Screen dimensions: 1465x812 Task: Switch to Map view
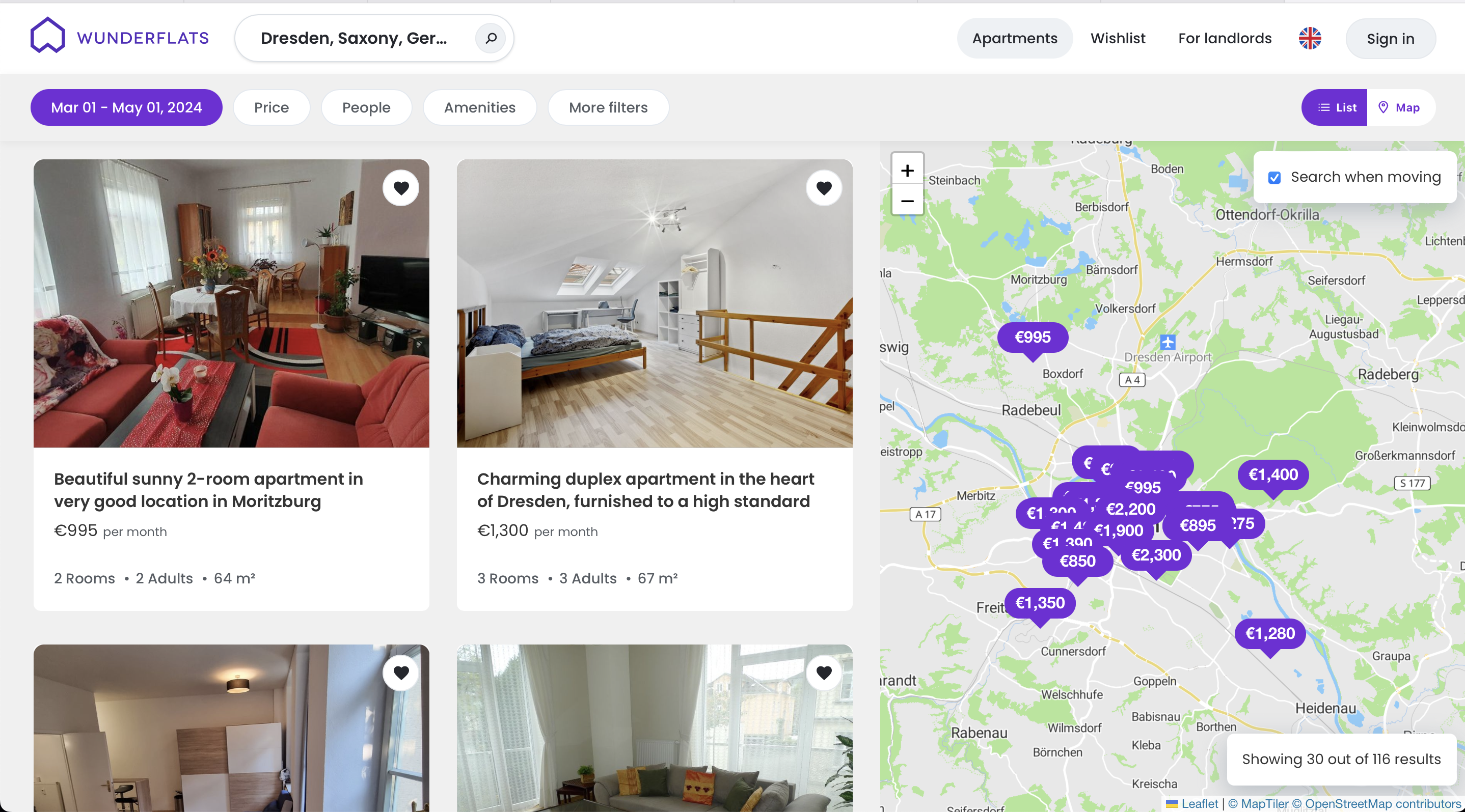coord(1400,107)
